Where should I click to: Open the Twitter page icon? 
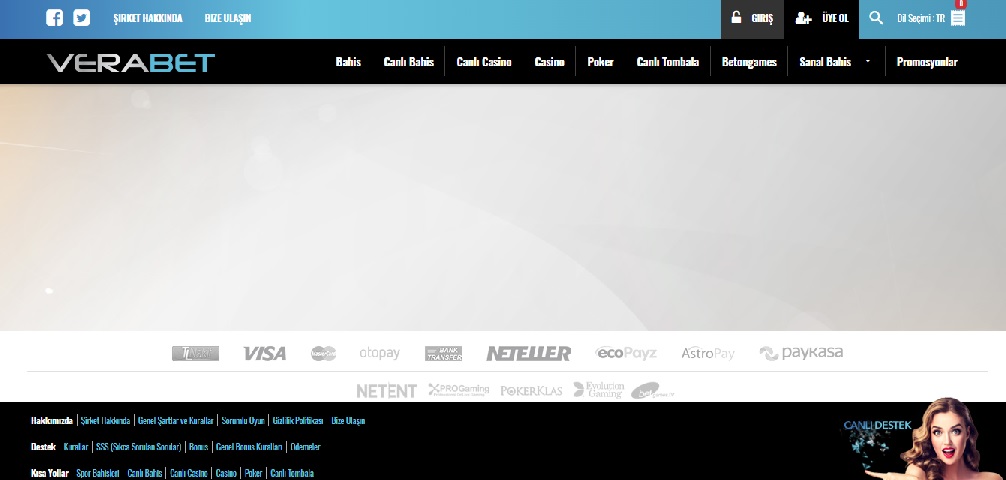[82, 18]
